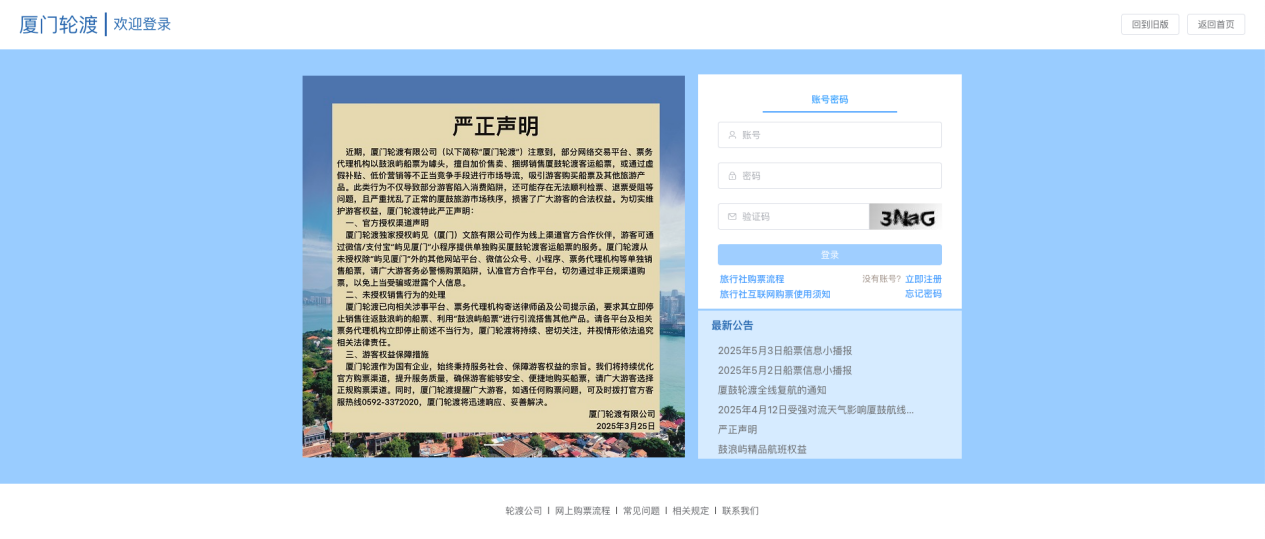Open 旅行社互联网购票使用须知 link

(775, 294)
